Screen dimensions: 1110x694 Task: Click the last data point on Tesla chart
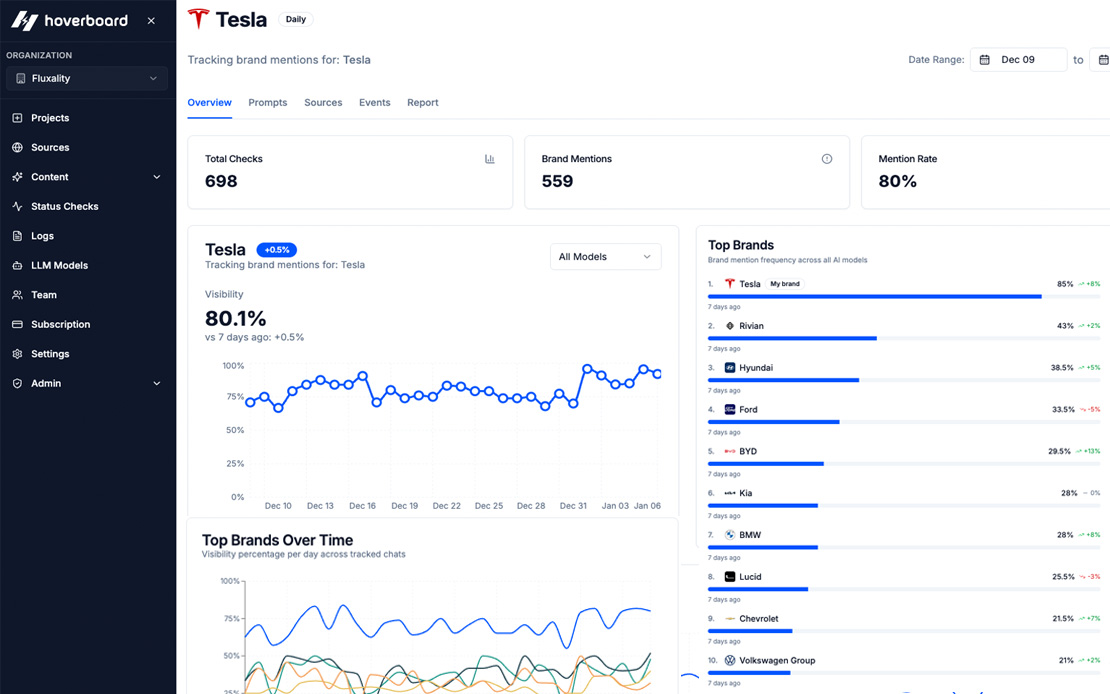[x=657, y=373]
